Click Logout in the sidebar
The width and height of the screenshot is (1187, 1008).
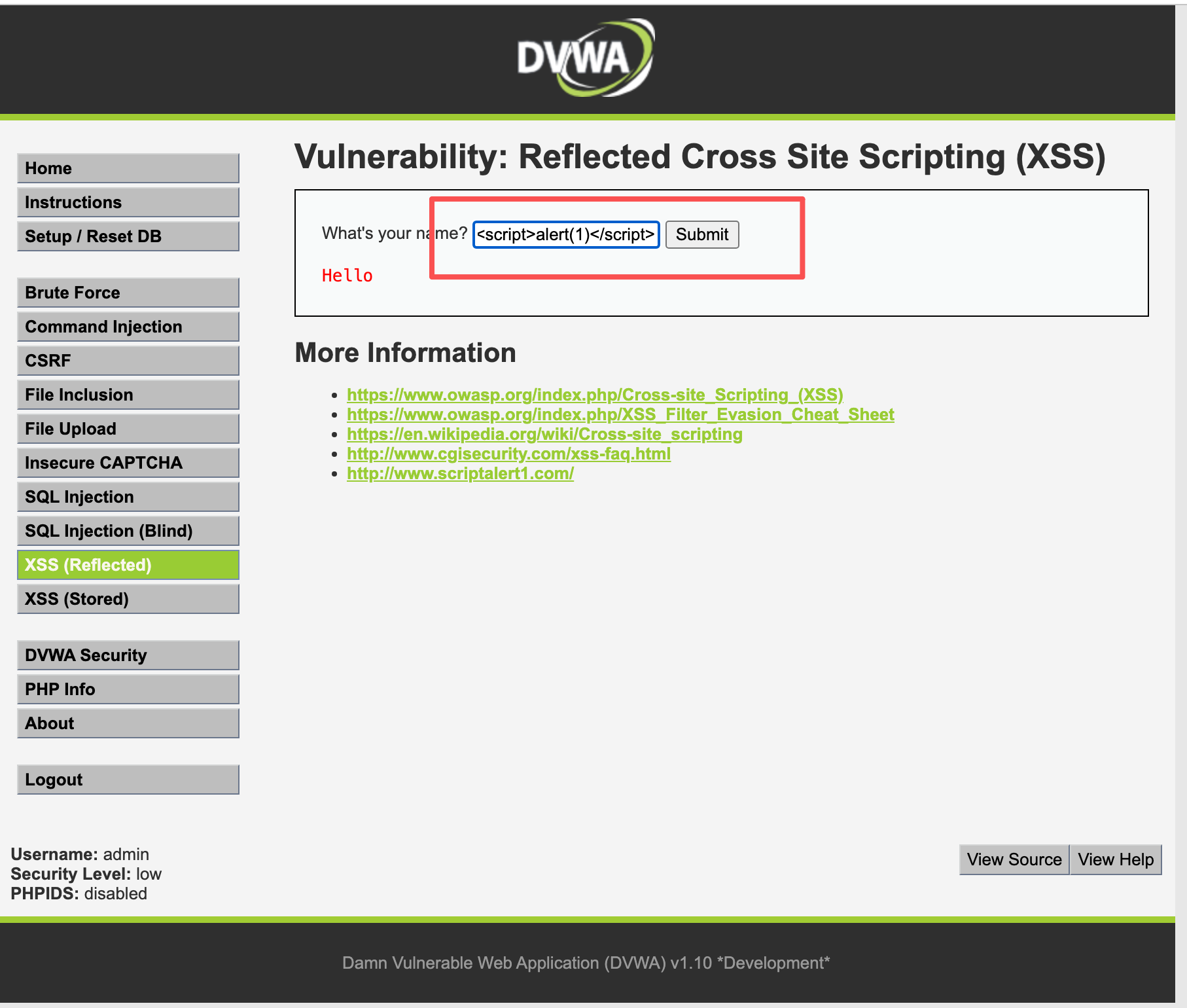tap(128, 780)
